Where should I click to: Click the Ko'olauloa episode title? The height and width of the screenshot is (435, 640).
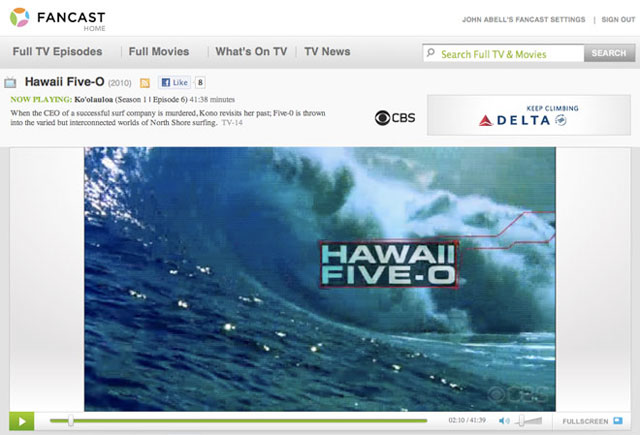click(x=93, y=100)
